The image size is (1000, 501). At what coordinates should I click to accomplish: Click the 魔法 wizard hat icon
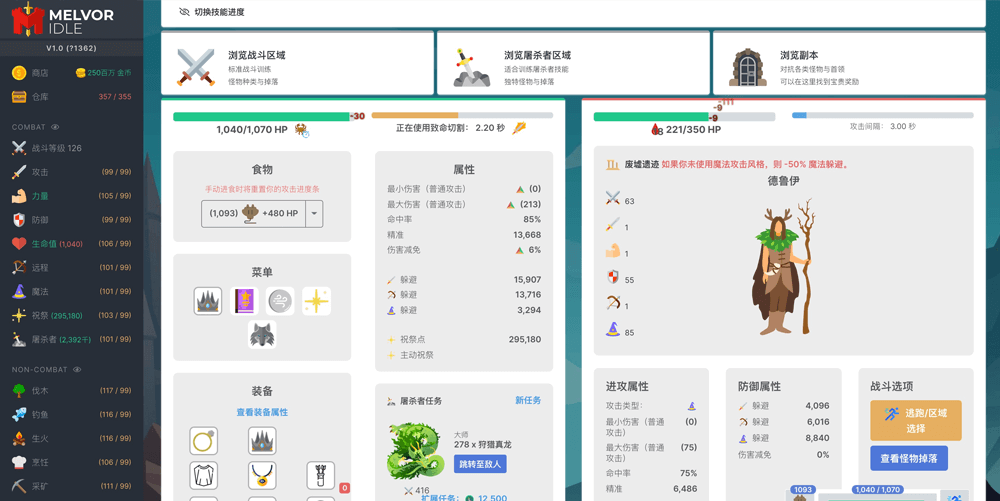point(19,291)
